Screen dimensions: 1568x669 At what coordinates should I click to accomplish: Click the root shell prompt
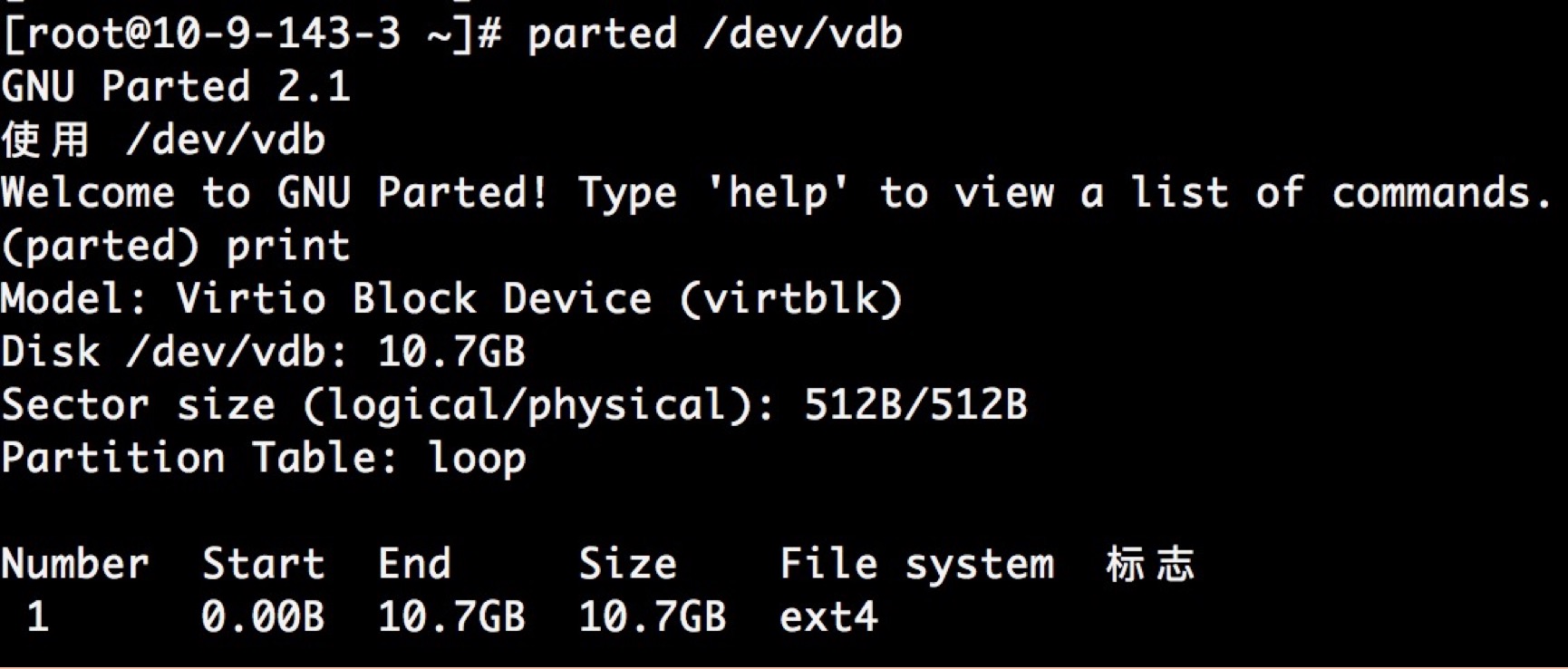[251, 34]
